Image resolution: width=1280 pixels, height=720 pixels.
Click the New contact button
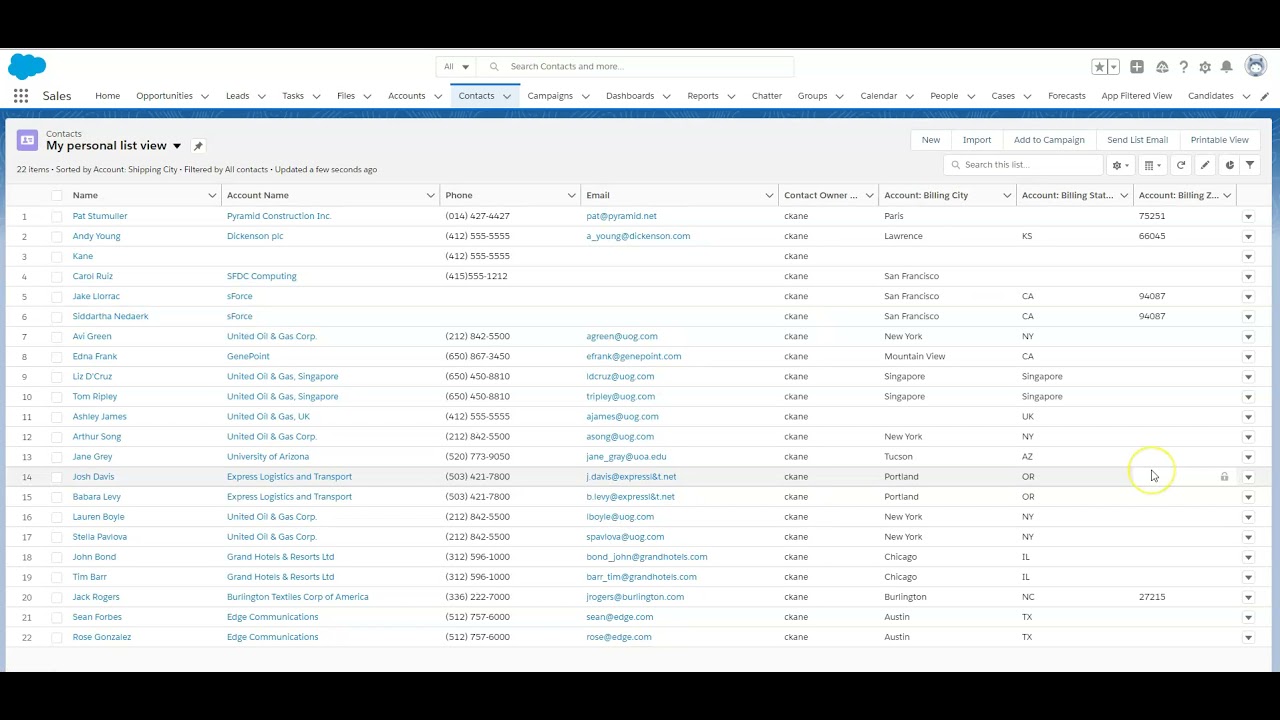point(931,140)
